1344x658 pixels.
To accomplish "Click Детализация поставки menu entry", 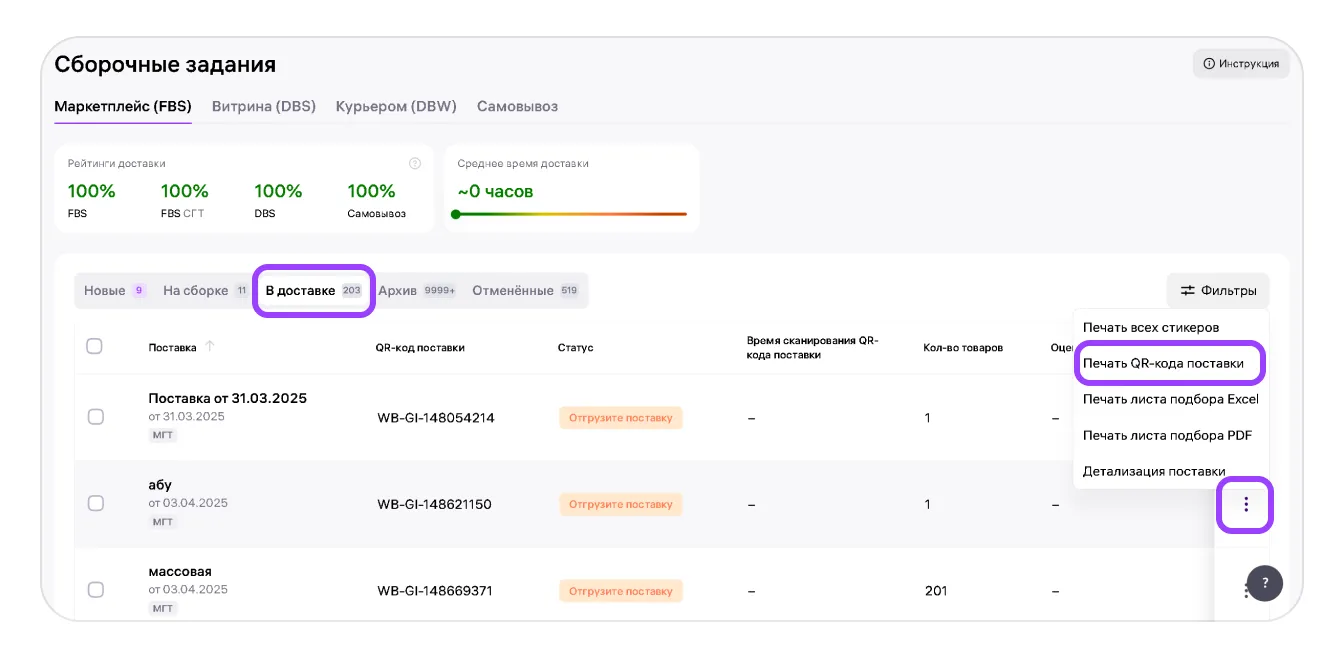I will click(x=1154, y=472).
